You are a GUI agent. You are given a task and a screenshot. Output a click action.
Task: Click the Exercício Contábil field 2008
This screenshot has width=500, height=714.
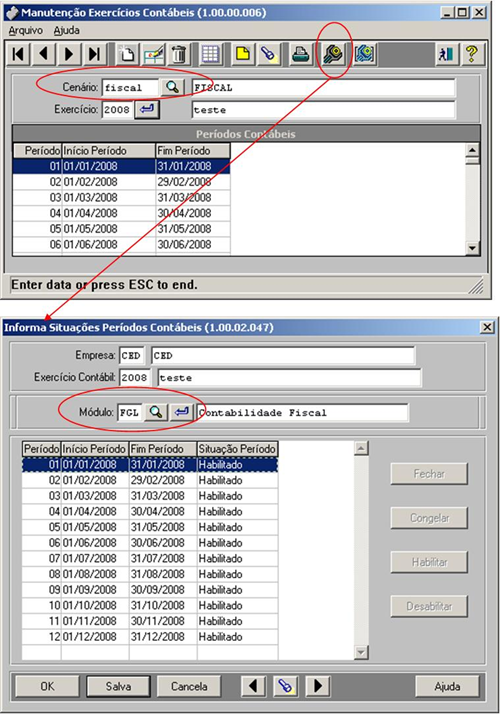point(135,377)
